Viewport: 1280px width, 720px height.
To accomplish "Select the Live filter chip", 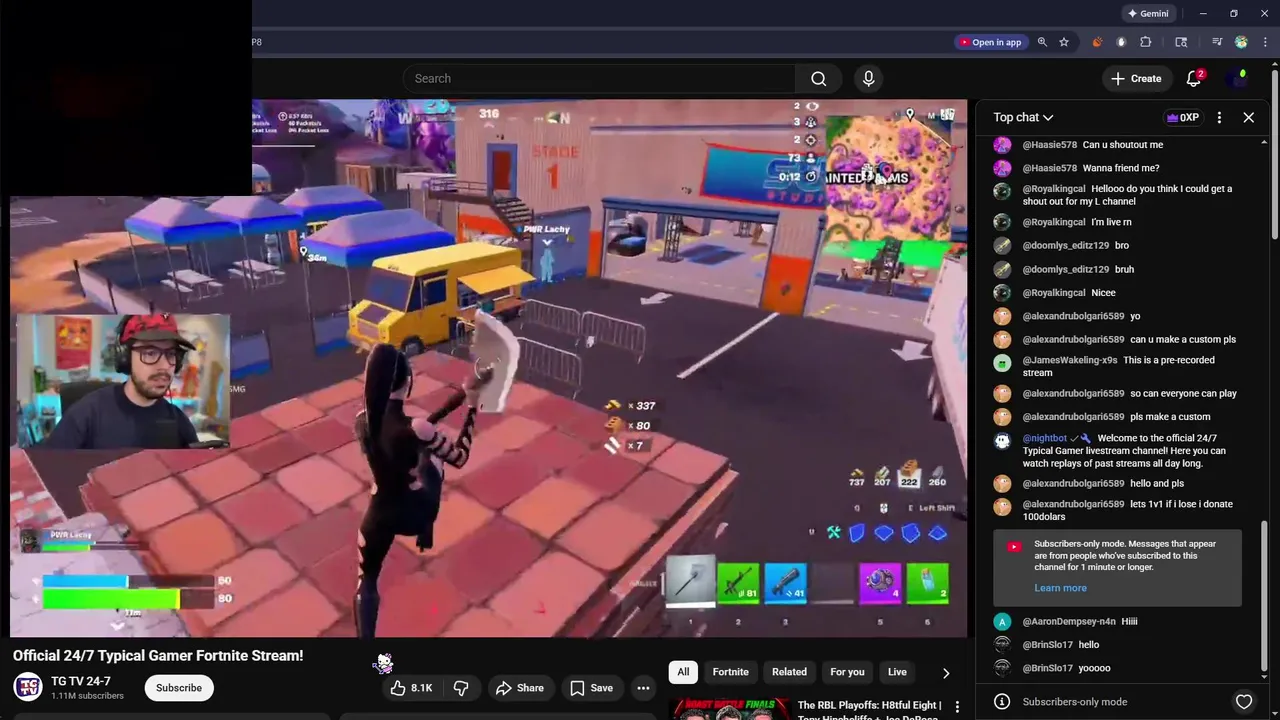I will tap(897, 672).
